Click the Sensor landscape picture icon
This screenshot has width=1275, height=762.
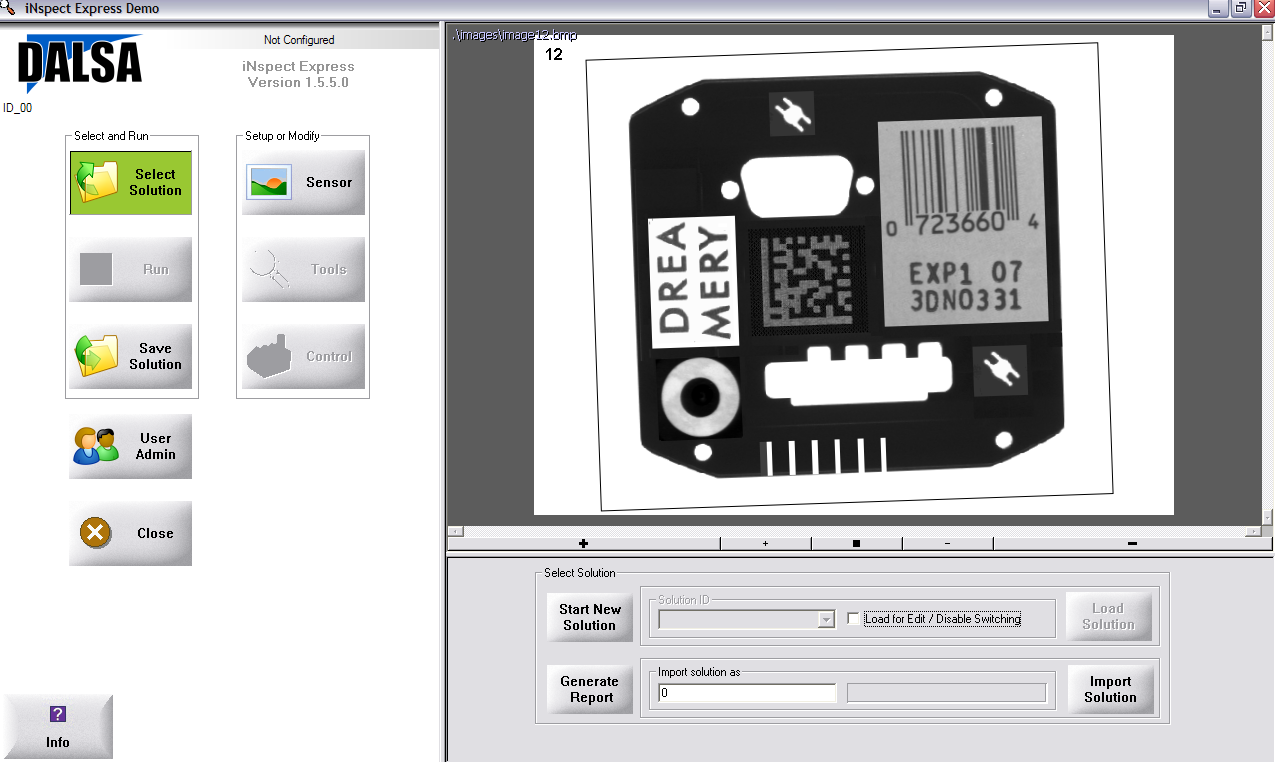(268, 183)
